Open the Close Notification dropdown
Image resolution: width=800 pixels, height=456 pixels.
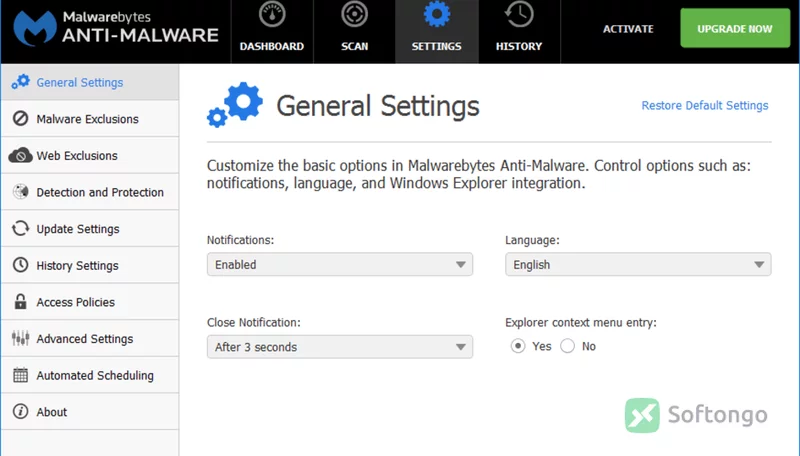[340, 347]
